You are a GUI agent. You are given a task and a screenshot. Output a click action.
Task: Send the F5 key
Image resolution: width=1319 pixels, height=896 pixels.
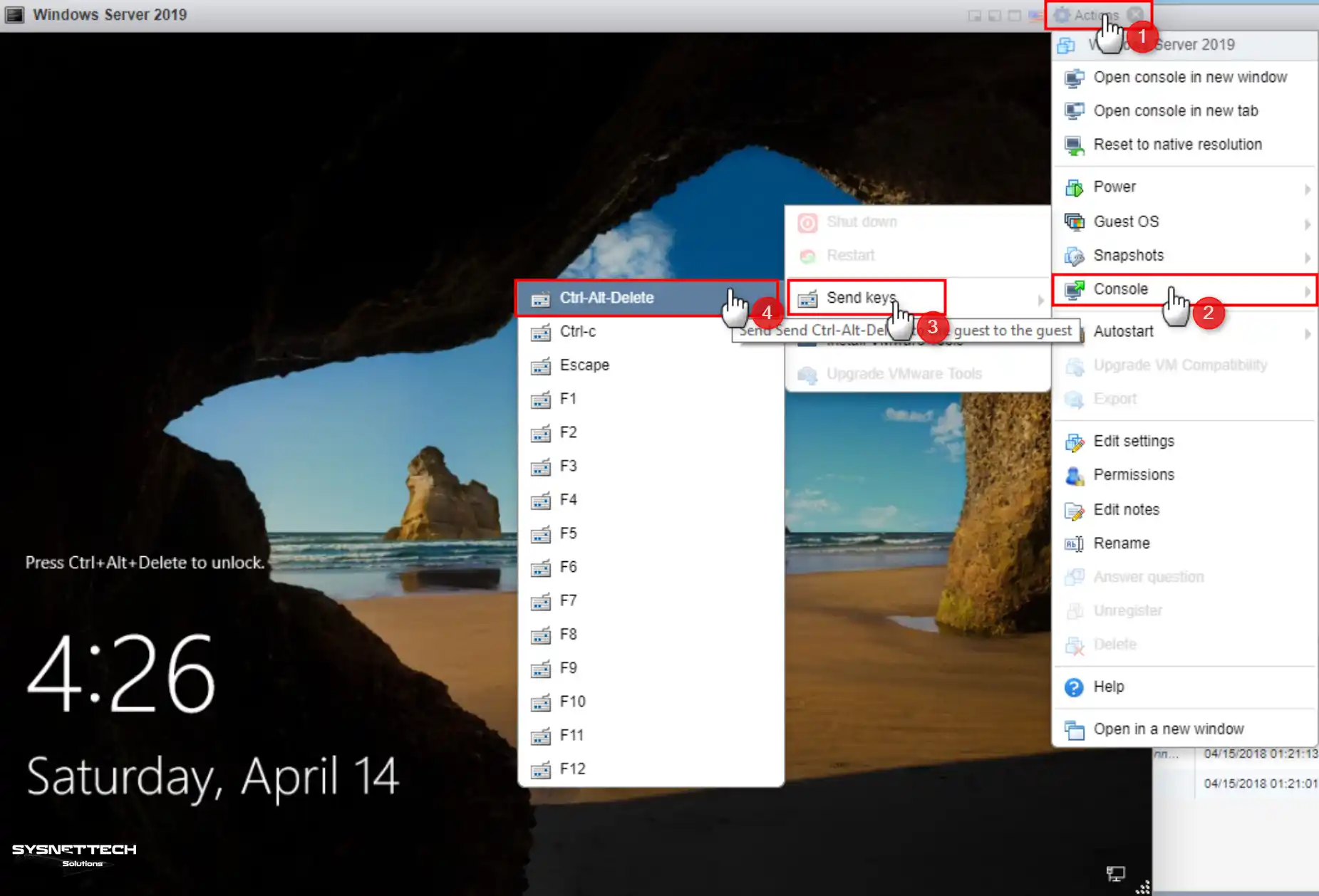click(651, 533)
